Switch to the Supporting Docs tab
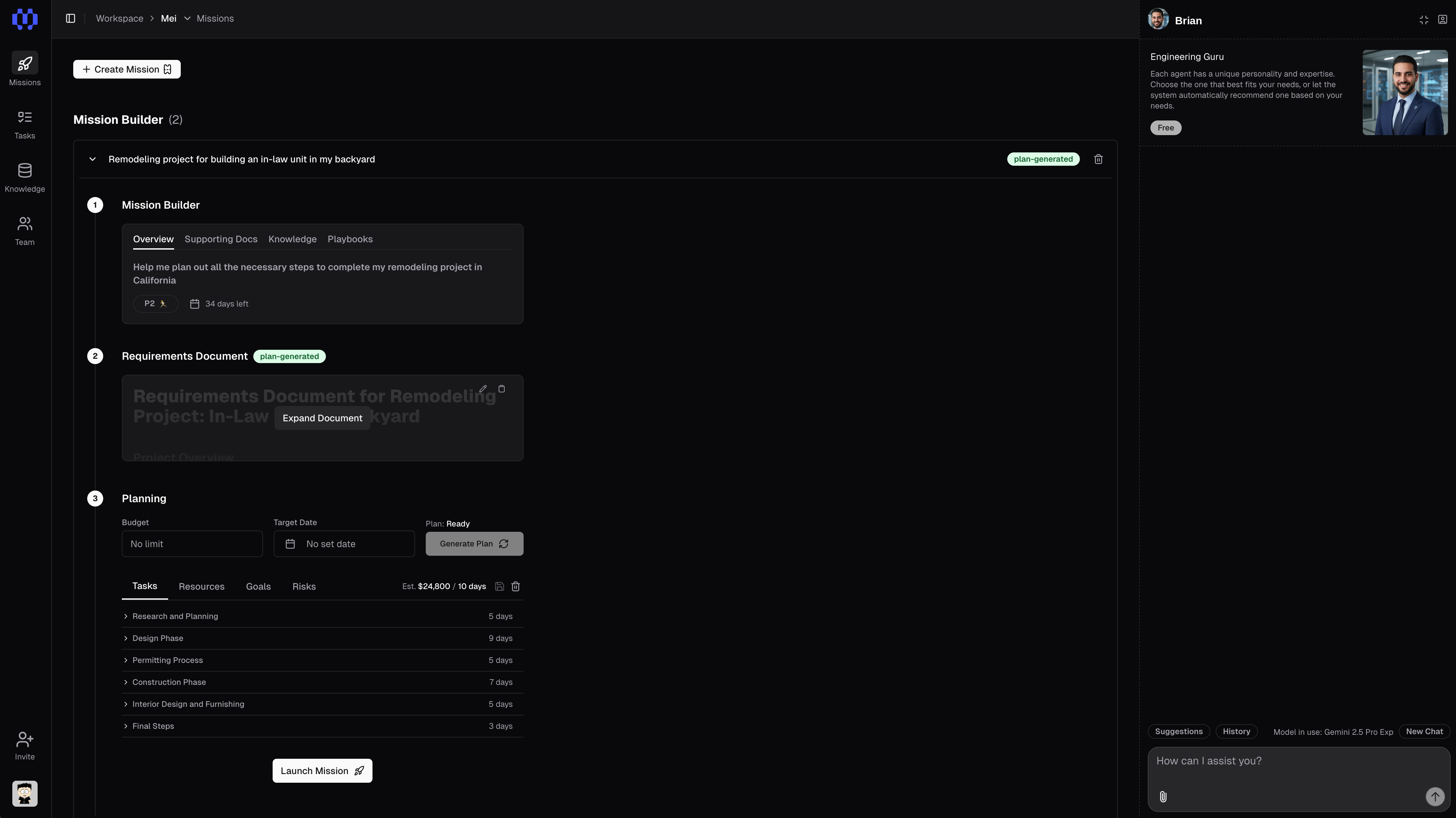Image resolution: width=1456 pixels, height=818 pixels. click(x=221, y=239)
